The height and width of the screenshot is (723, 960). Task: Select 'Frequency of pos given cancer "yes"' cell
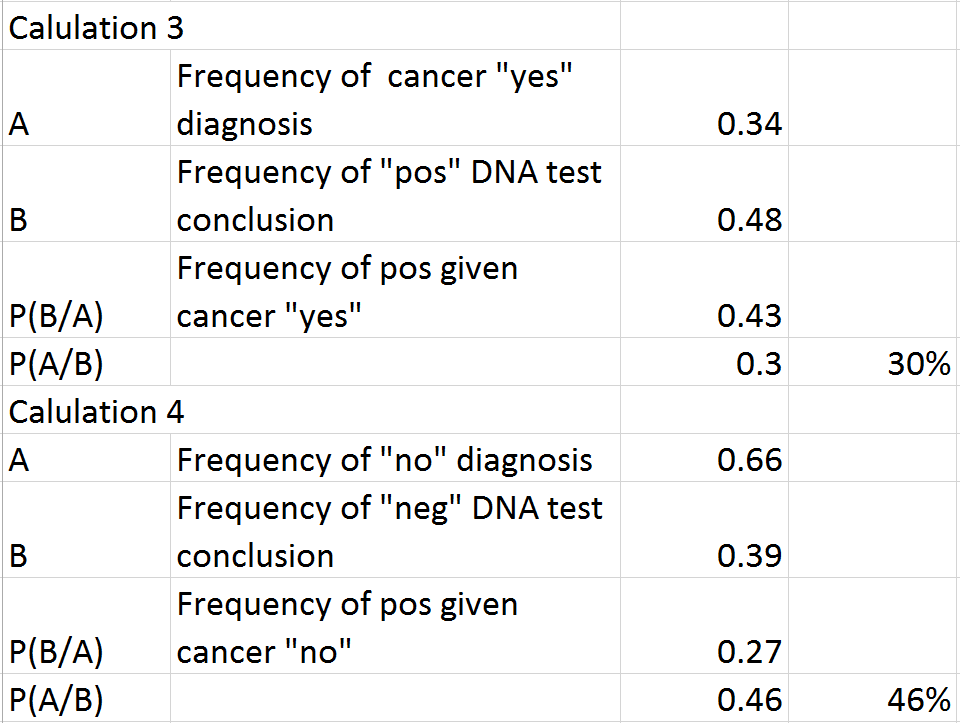(x=347, y=292)
